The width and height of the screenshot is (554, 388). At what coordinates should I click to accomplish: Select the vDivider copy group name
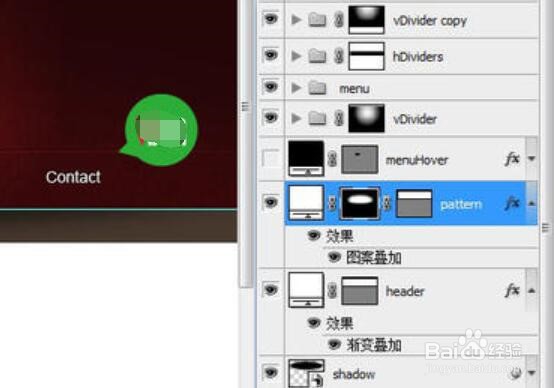click(x=430, y=21)
